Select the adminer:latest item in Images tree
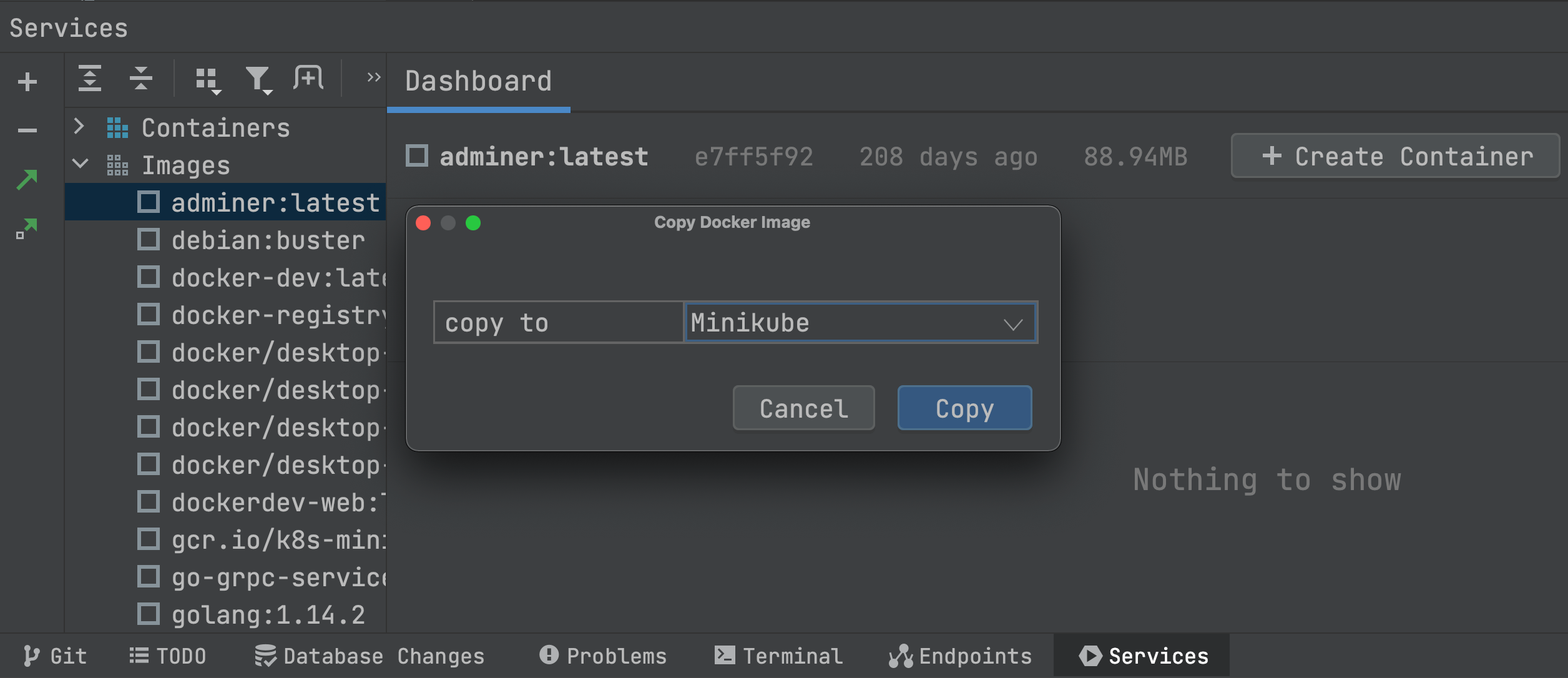The width and height of the screenshot is (1568, 678). 275,202
